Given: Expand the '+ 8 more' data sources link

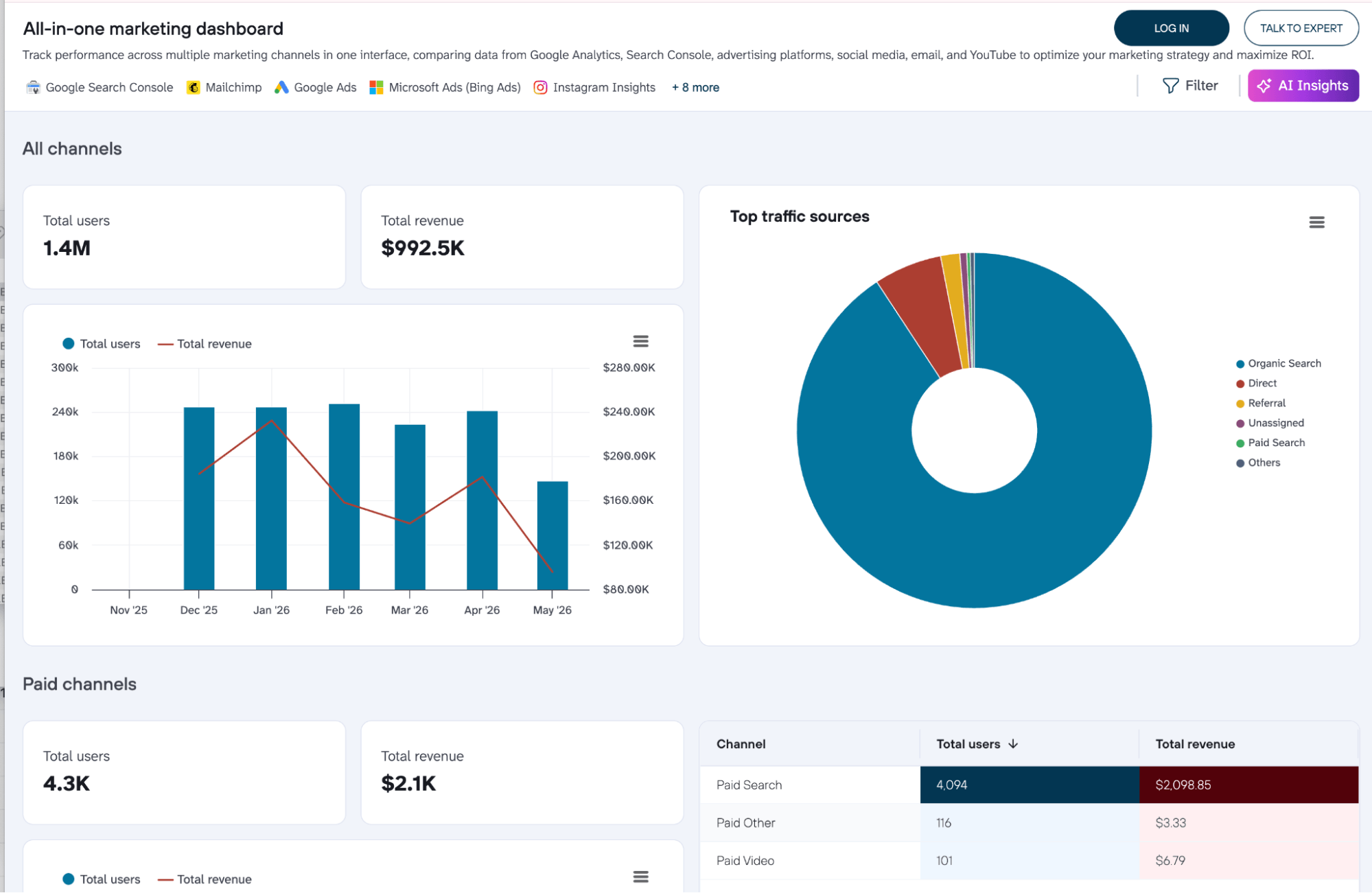Looking at the screenshot, I should click(x=695, y=87).
